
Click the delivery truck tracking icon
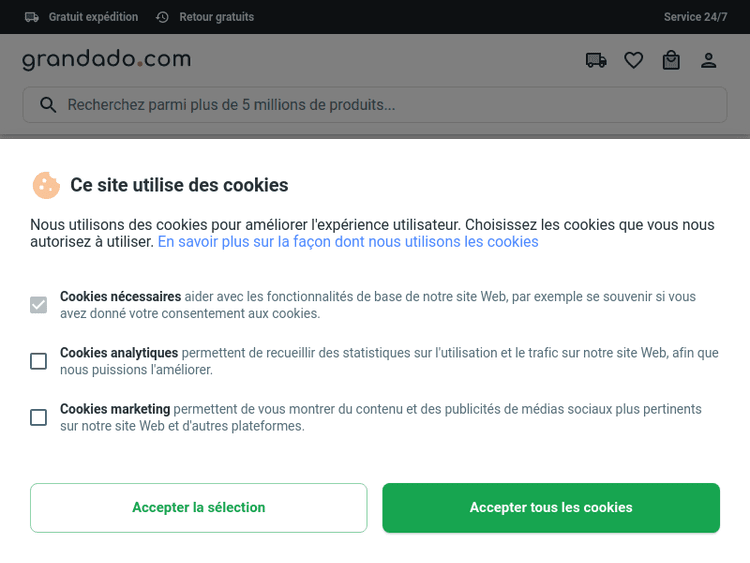pos(596,61)
